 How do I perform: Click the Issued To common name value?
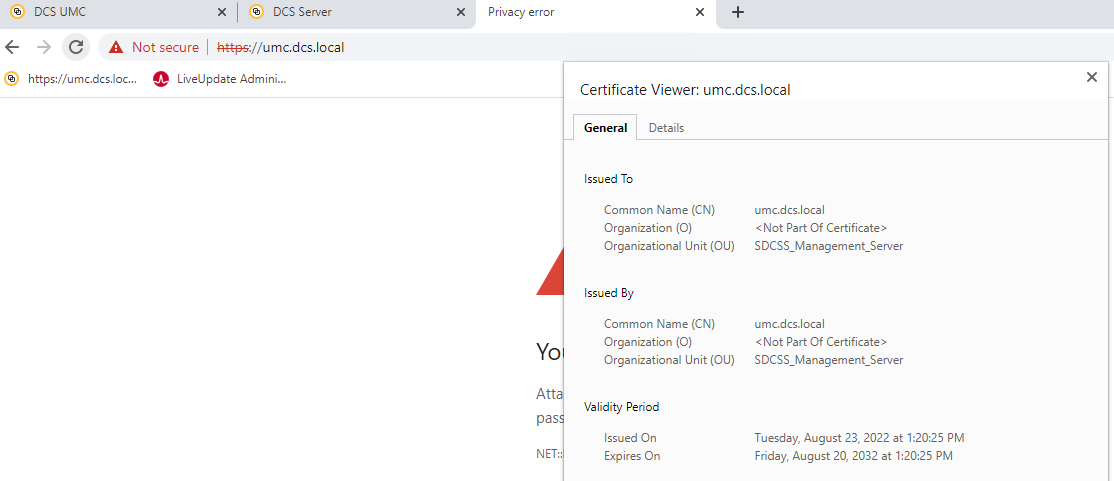point(790,210)
